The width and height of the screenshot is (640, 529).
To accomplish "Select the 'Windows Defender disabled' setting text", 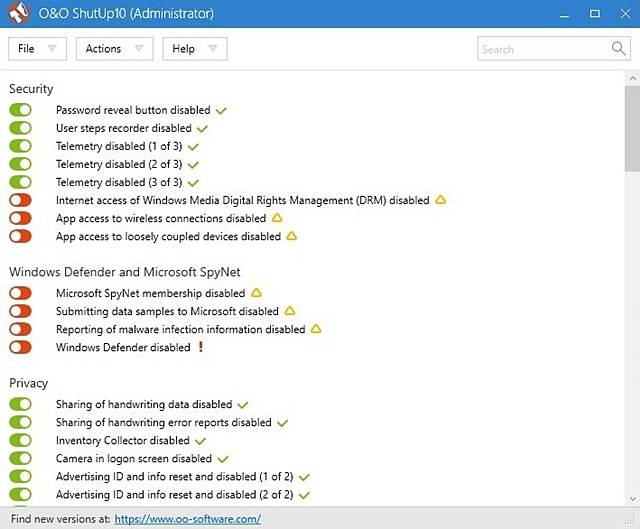I will 123,347.
